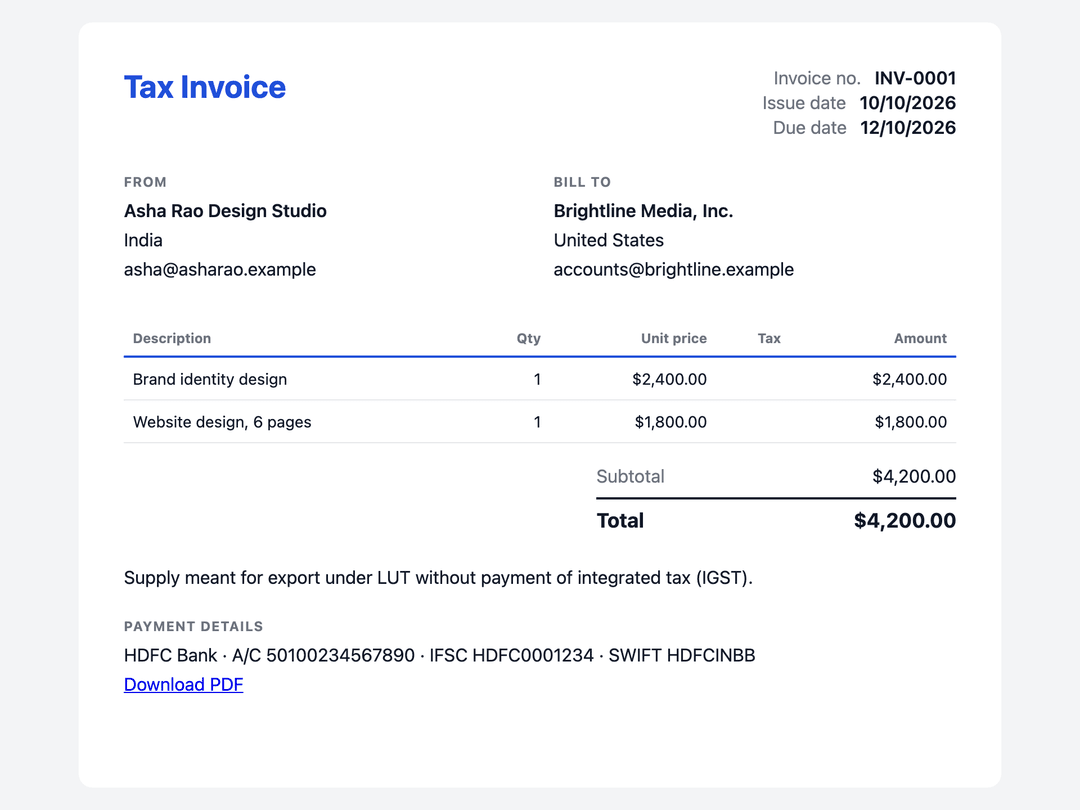Viewport: 1080px width, 810px height.
Task: Click the Unit price column header
Action: 674,338
